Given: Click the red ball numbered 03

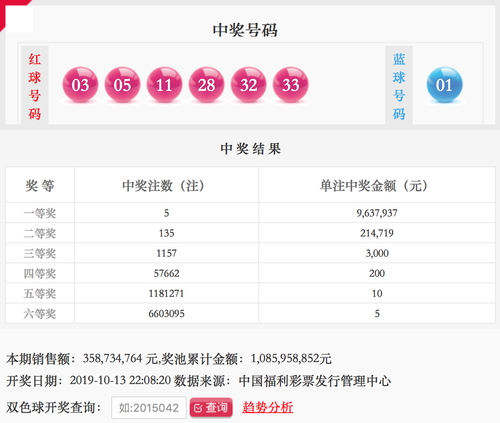Looking at the screenshot, I should click(80, 85).
